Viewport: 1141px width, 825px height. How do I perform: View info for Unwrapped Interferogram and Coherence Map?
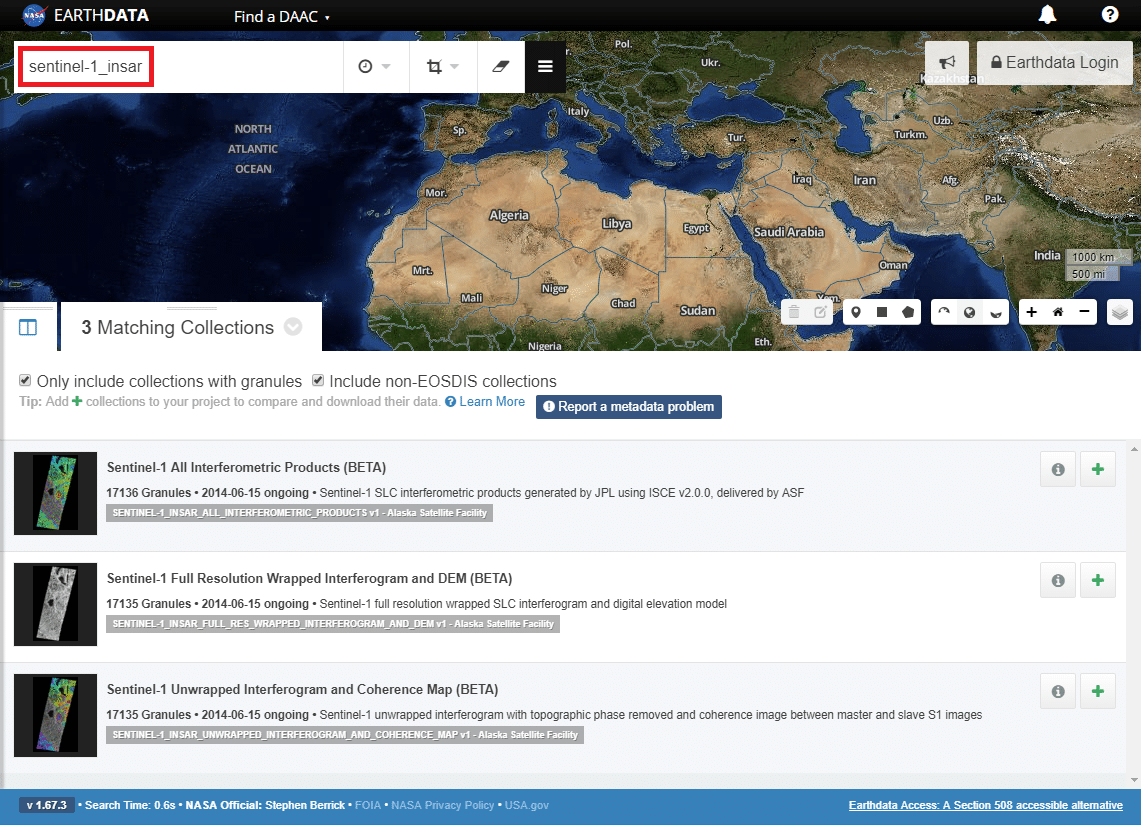tap(1058, 691)
